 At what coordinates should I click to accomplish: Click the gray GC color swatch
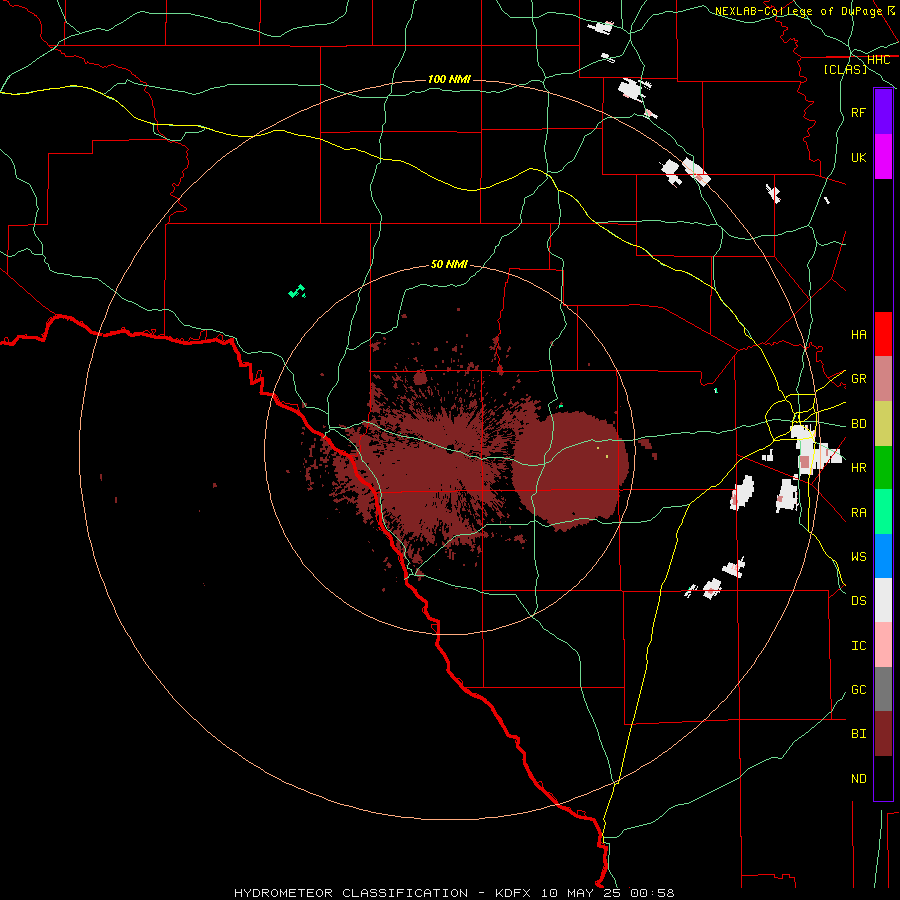(883, 689)
